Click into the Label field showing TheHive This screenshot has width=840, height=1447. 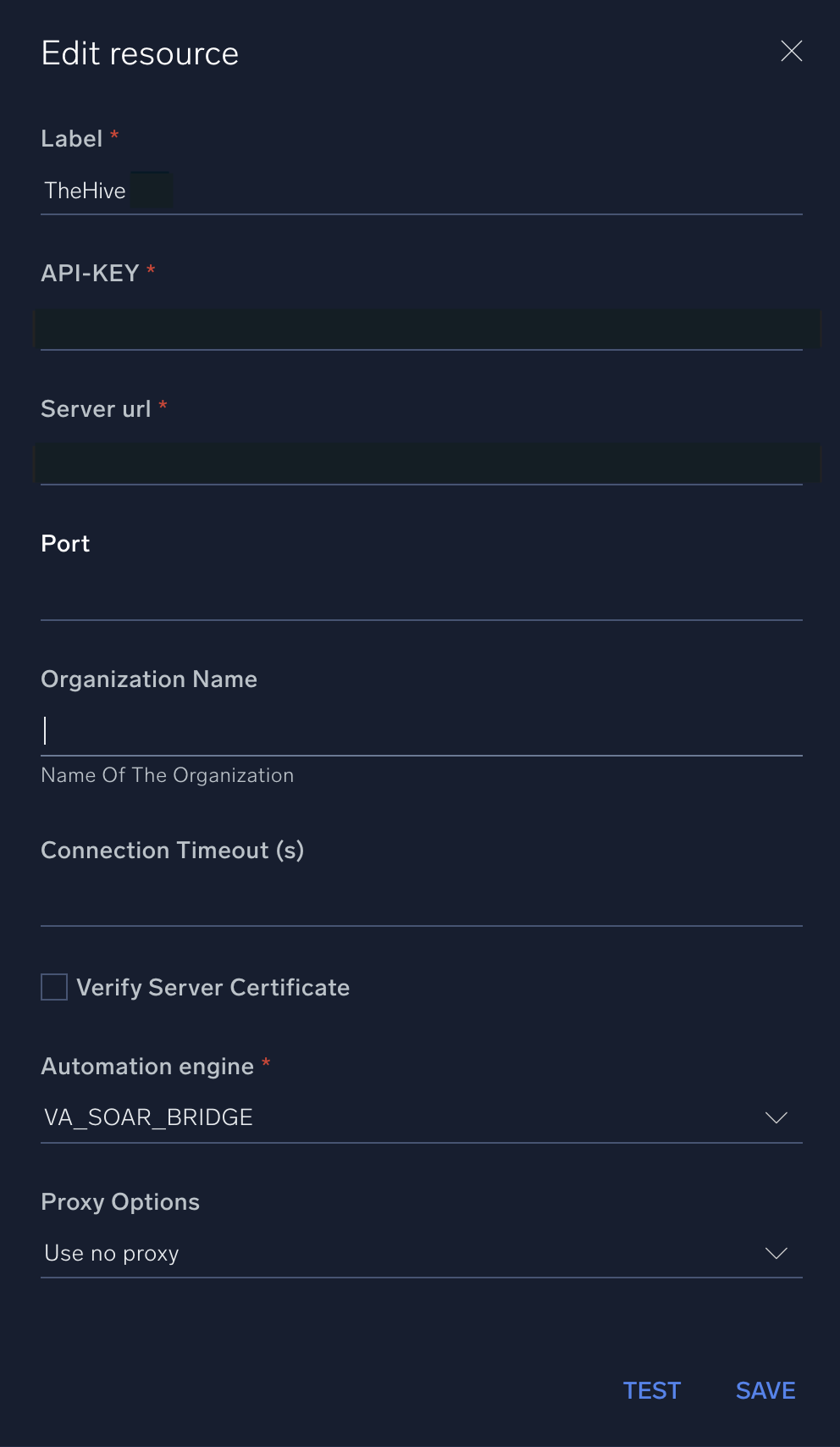pyautogui.click(x=423, y=191)
